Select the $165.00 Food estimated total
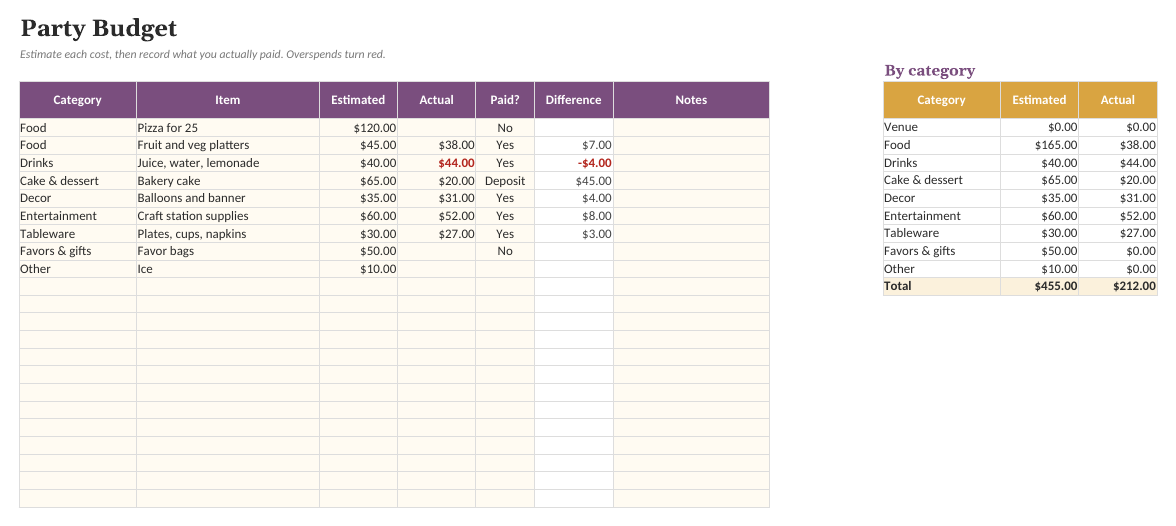1176x526 pixels. pyautogui.click(x=1039, y=145)
